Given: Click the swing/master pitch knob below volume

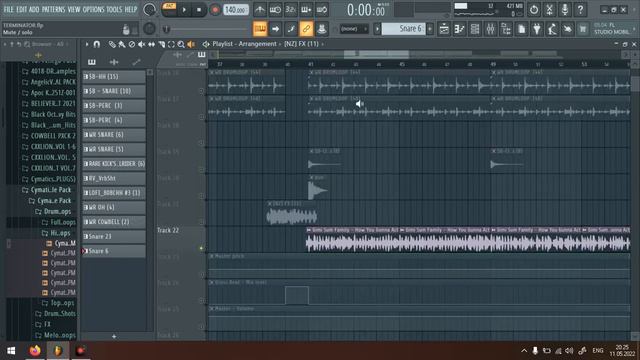Looking at the screenshot, I should pos(149,29).
